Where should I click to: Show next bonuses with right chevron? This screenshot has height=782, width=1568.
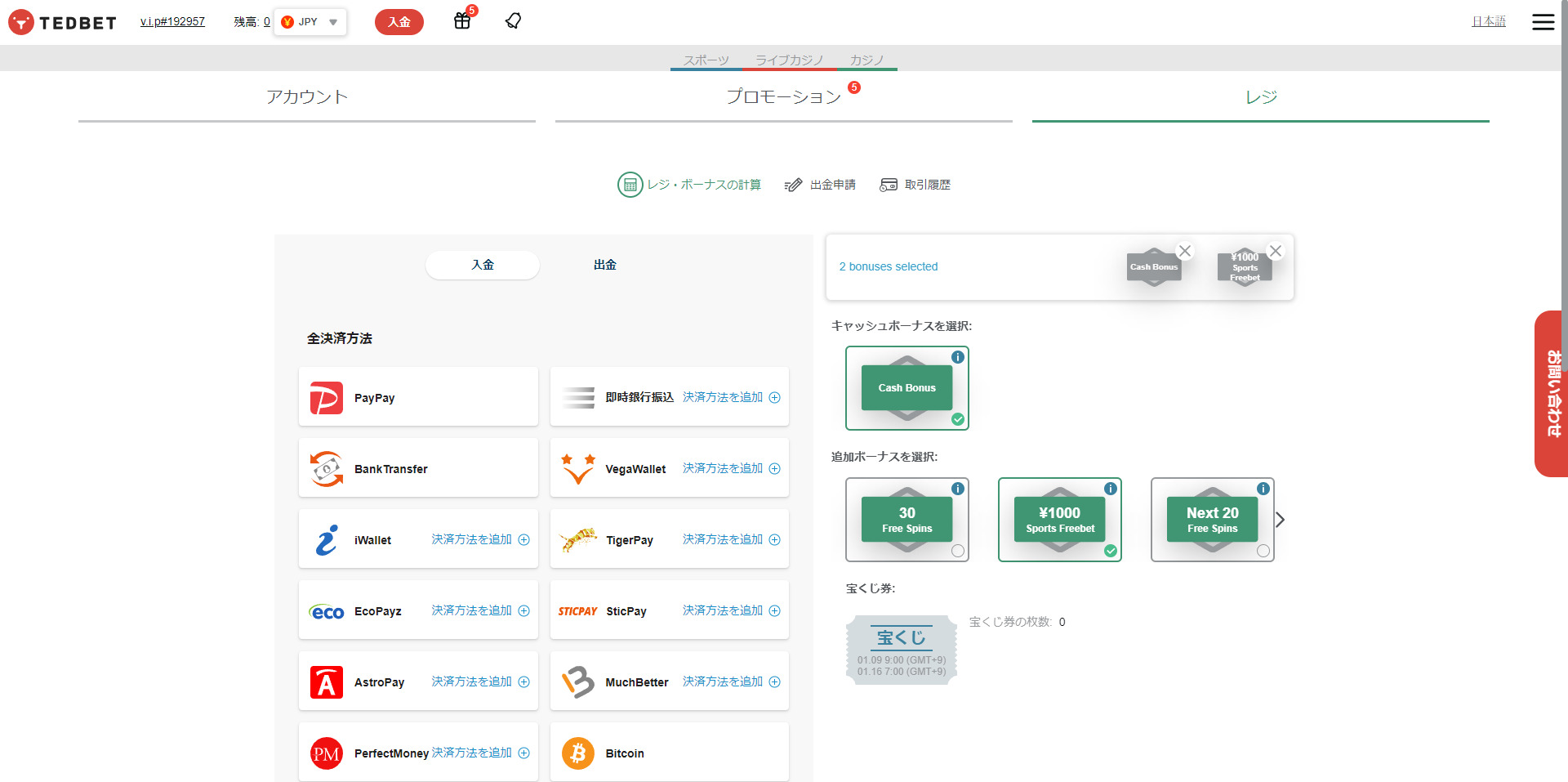[x=1281, y=520]
